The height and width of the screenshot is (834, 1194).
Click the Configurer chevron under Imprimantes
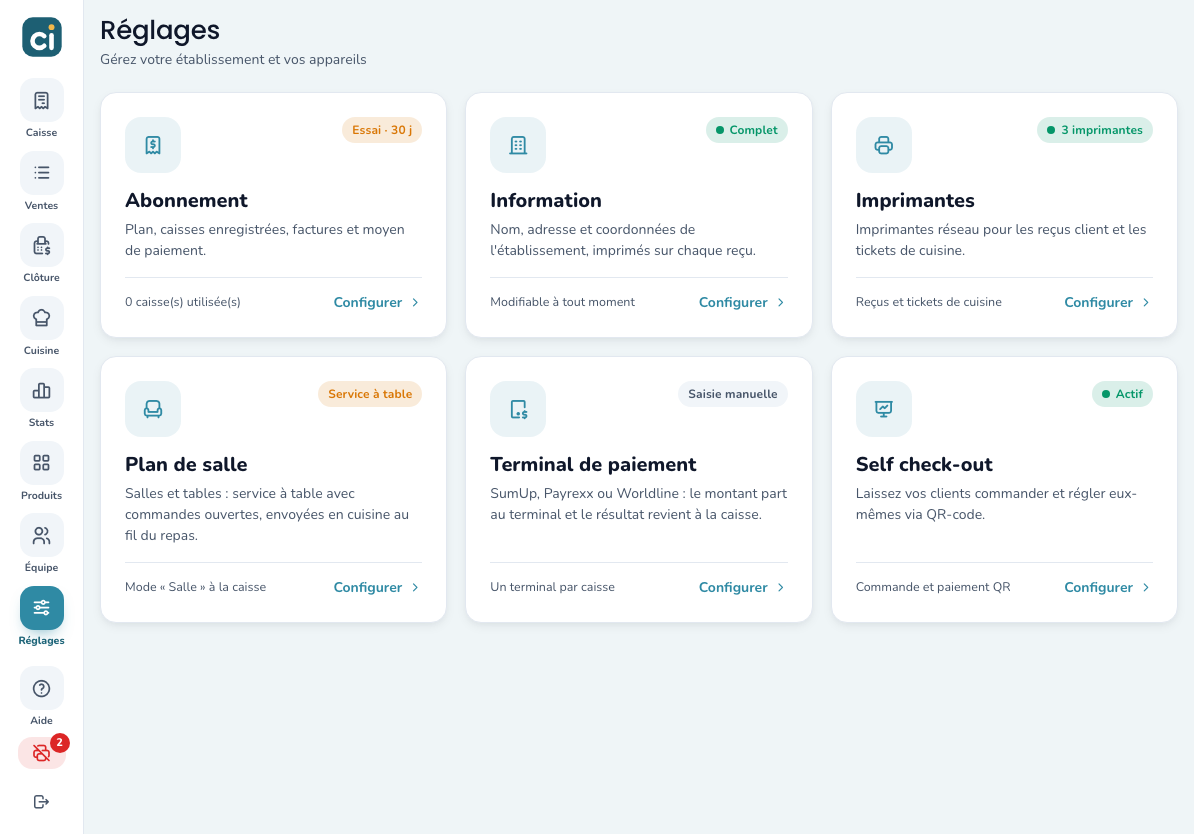pyautogui.click(x=1146, y=302)
